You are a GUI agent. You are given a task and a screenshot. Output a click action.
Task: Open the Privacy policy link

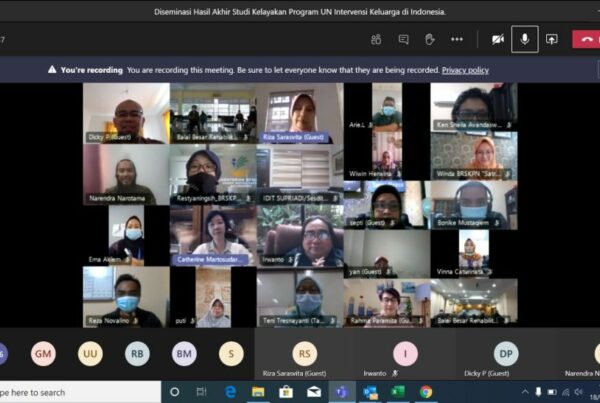[465, 70]
